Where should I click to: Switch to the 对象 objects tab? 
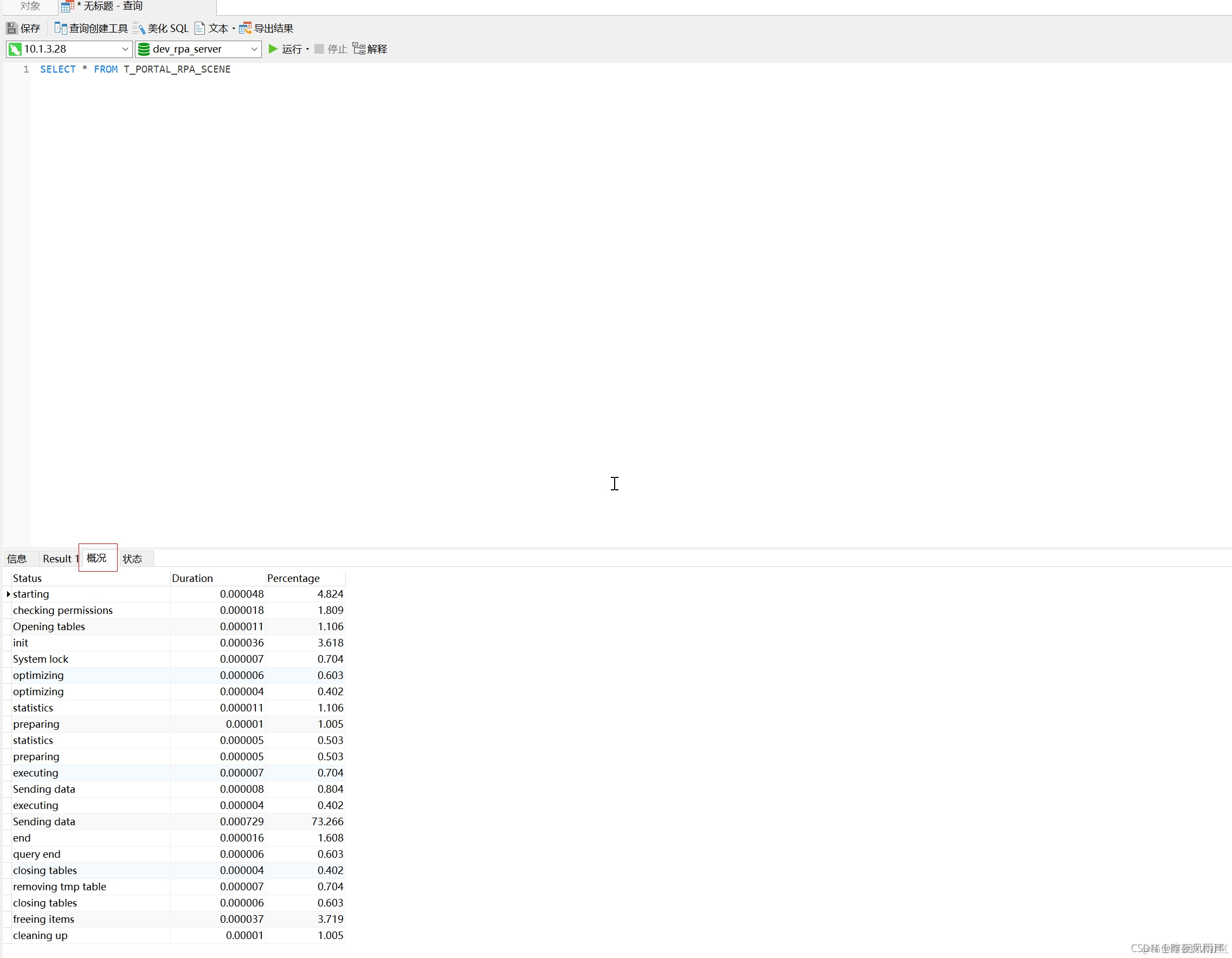coord(30,6)
